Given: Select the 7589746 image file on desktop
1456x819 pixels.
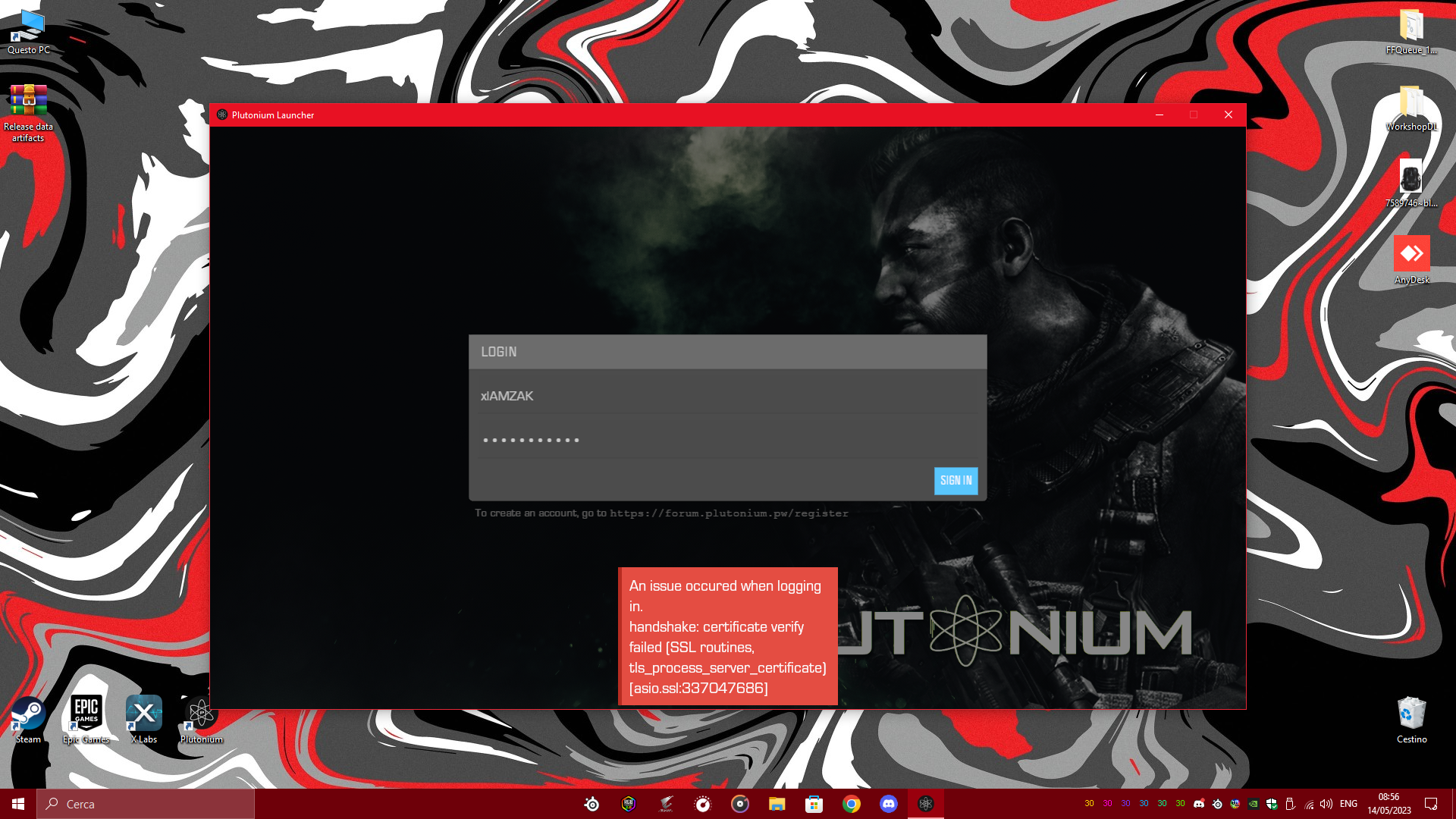Looking at the screenshot, I should pyautogui.click(x=1411, y=184).
